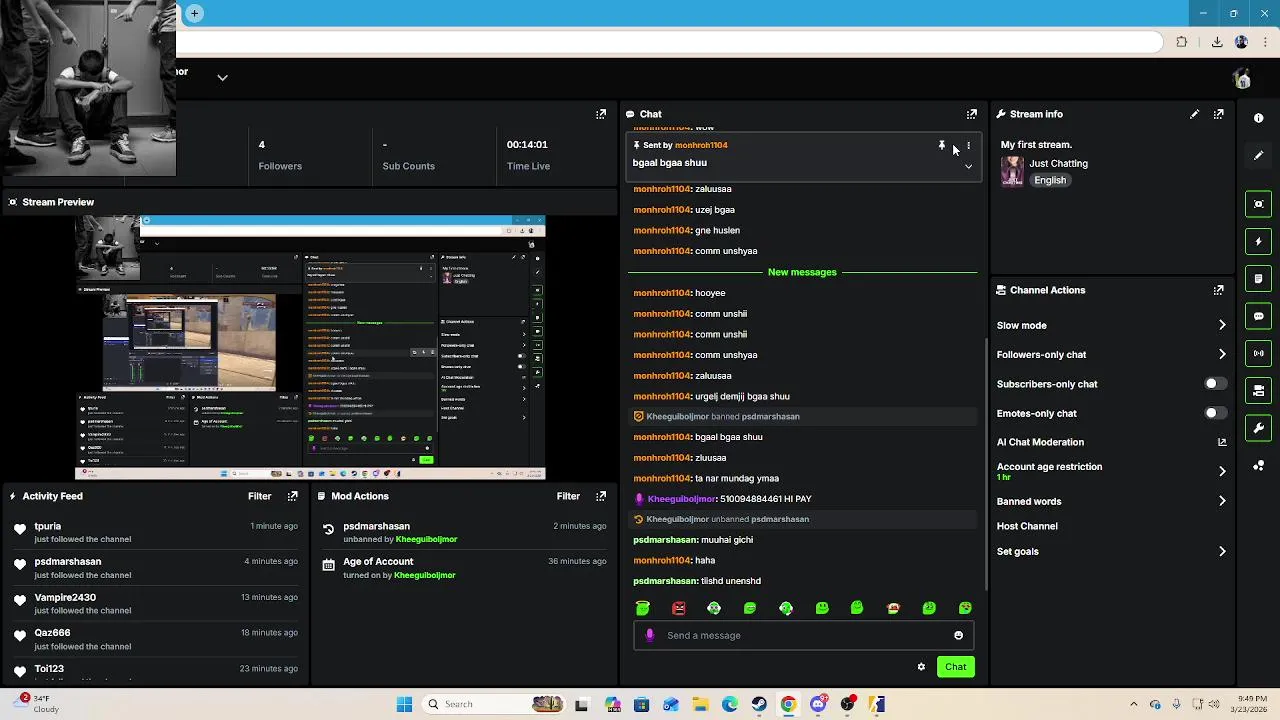Viewport: 1280px width, 720px height.
Task: Edit the Stream info details
Action: pos(1194,114)
